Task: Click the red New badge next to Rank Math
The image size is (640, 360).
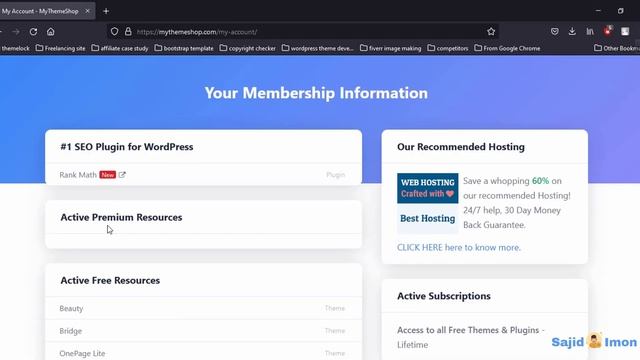Action: tap(108, 175)
